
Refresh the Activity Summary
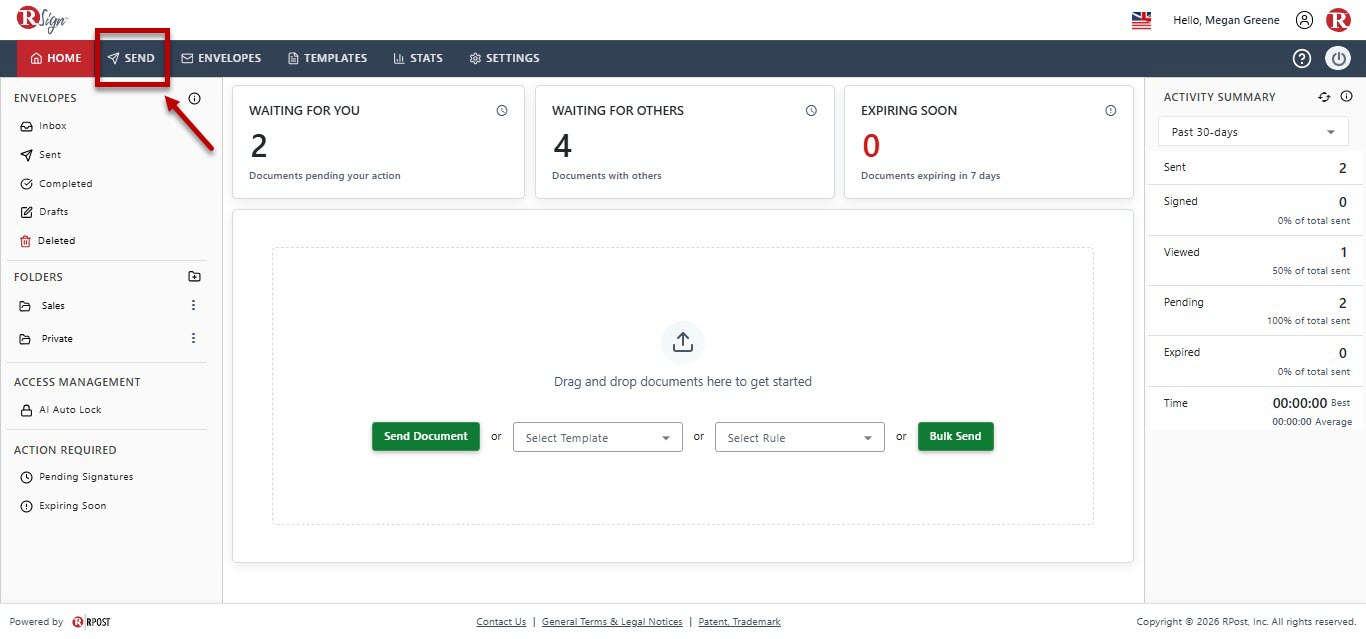[1324, 97]
